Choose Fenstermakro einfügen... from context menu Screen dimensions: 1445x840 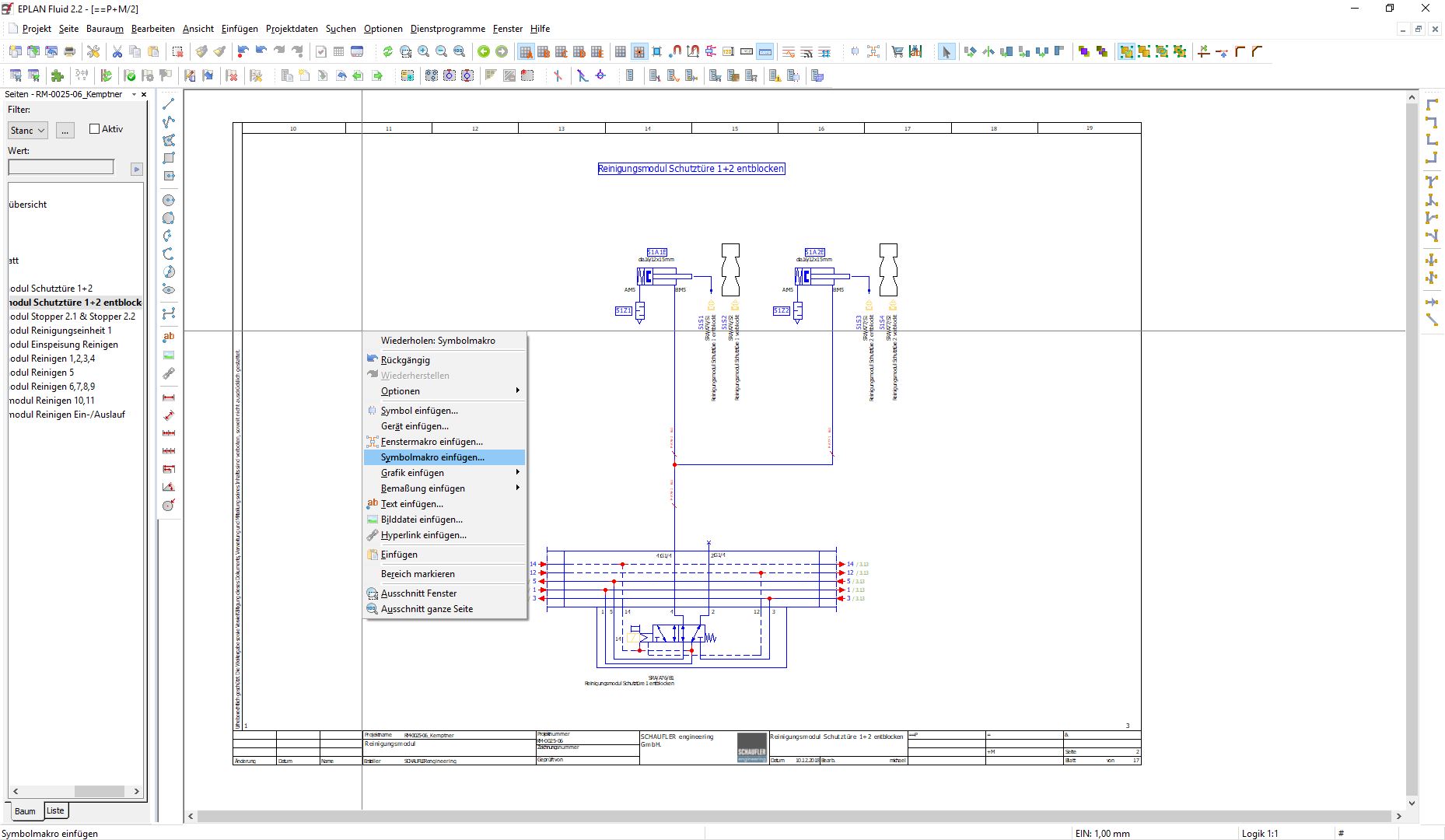[444, 442]
